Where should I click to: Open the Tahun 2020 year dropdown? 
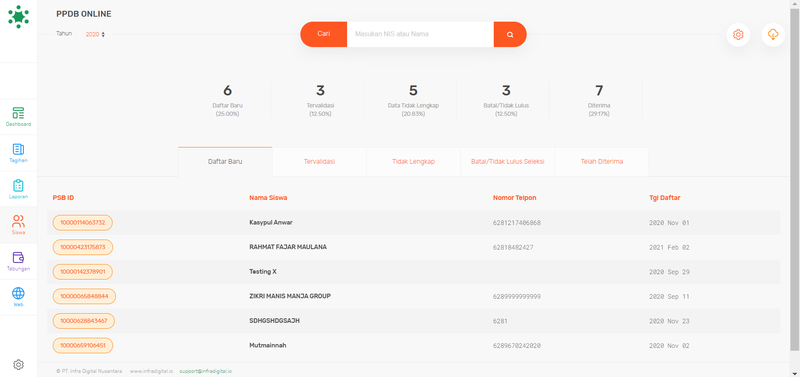95,34
